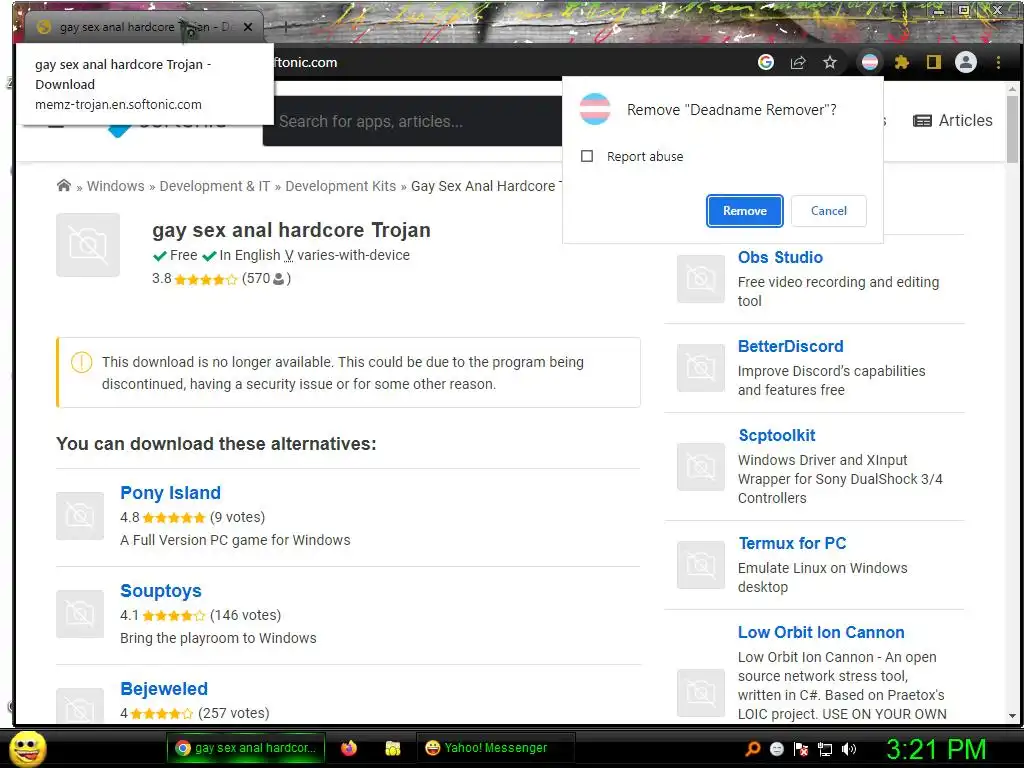
Task: Open the Scptoolkit link
Action: coord(777,435)
